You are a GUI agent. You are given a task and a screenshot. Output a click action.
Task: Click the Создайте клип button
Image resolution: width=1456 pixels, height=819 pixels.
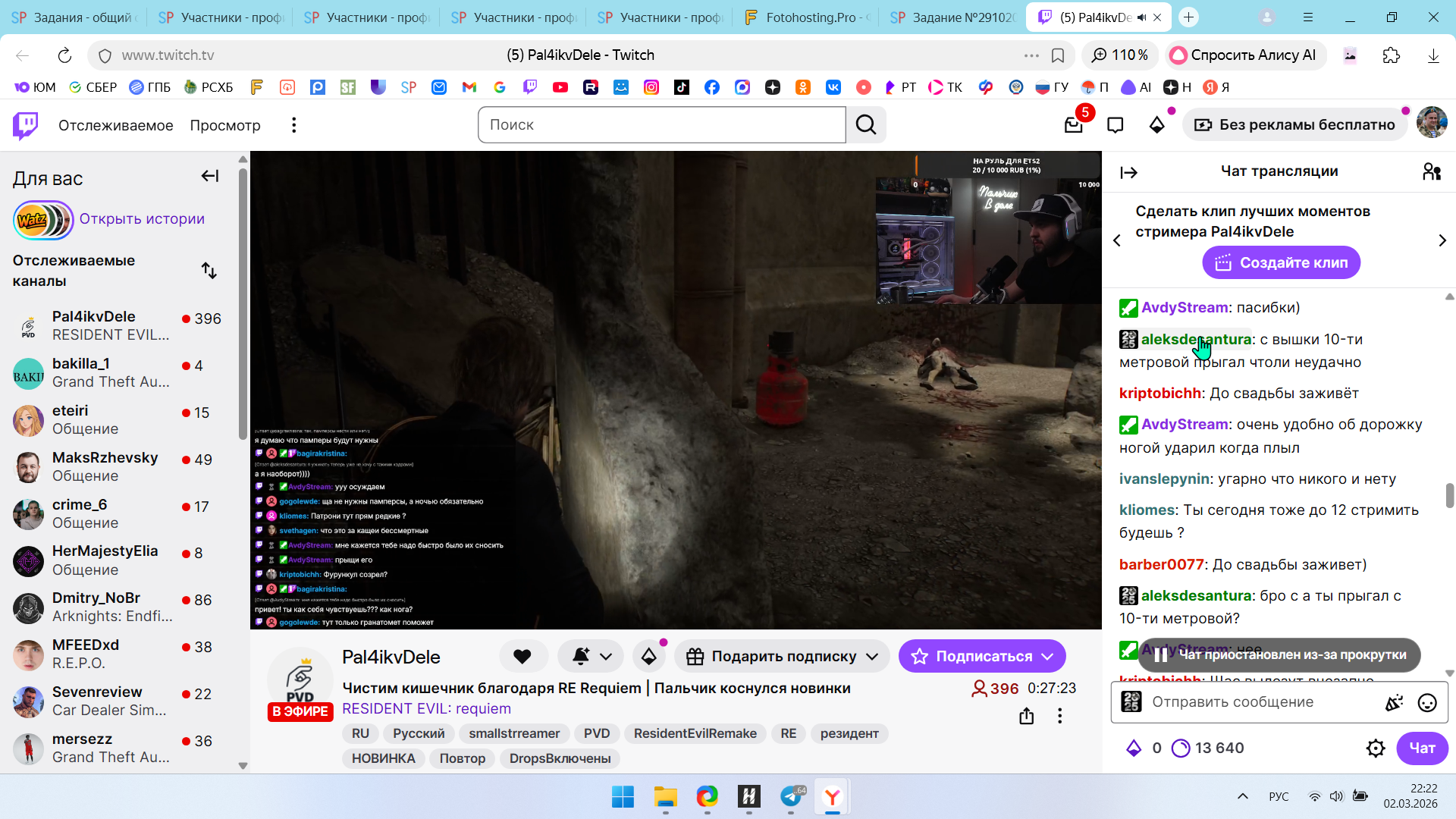(x=1281, y=263)
